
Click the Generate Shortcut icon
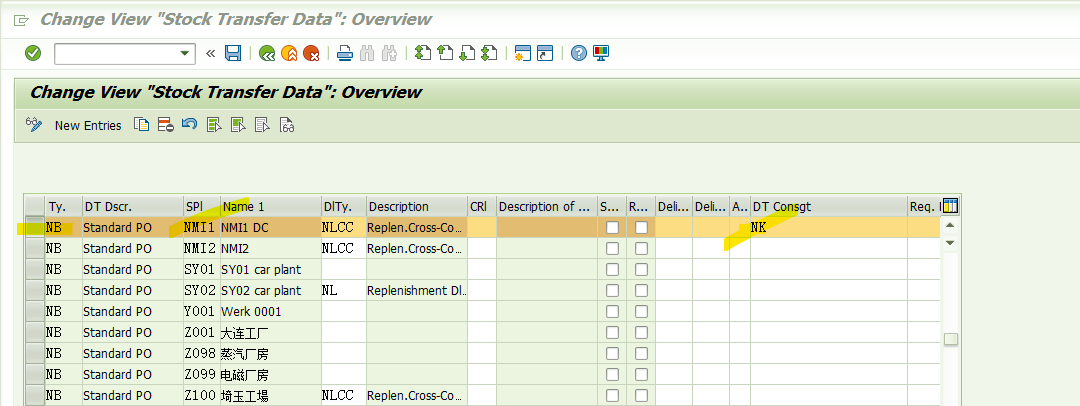coord(545,53)
